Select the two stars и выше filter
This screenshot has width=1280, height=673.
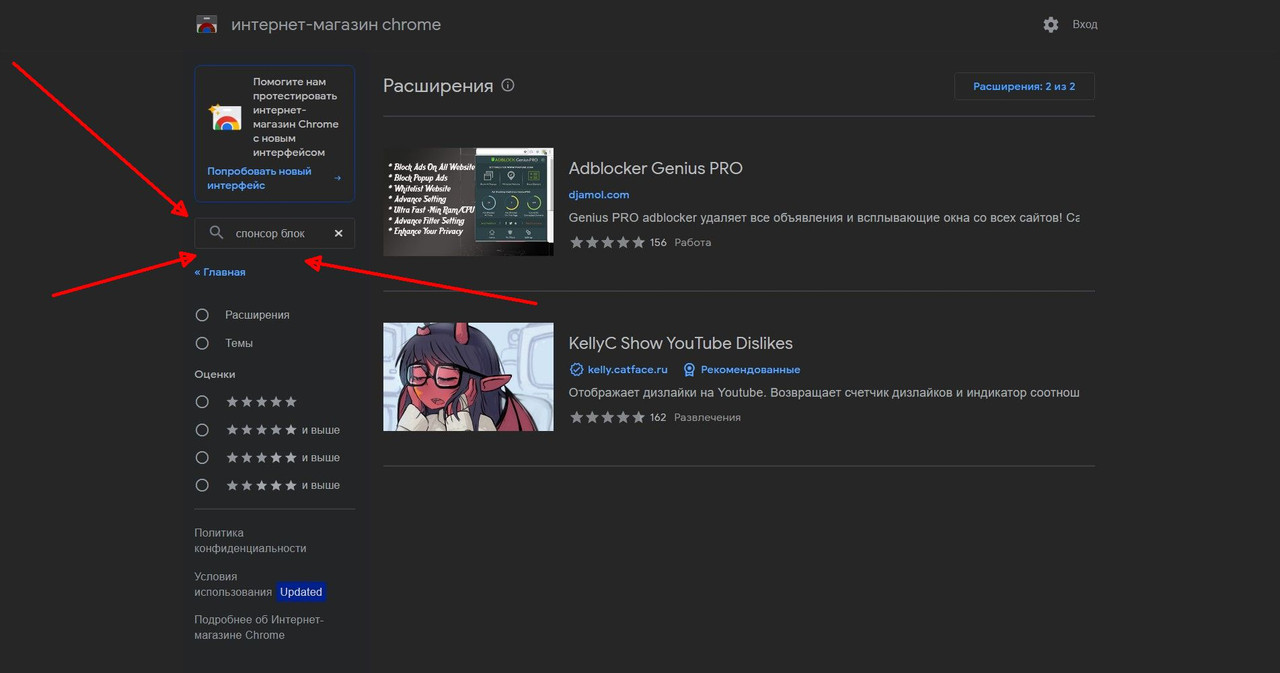click(202, 485)
